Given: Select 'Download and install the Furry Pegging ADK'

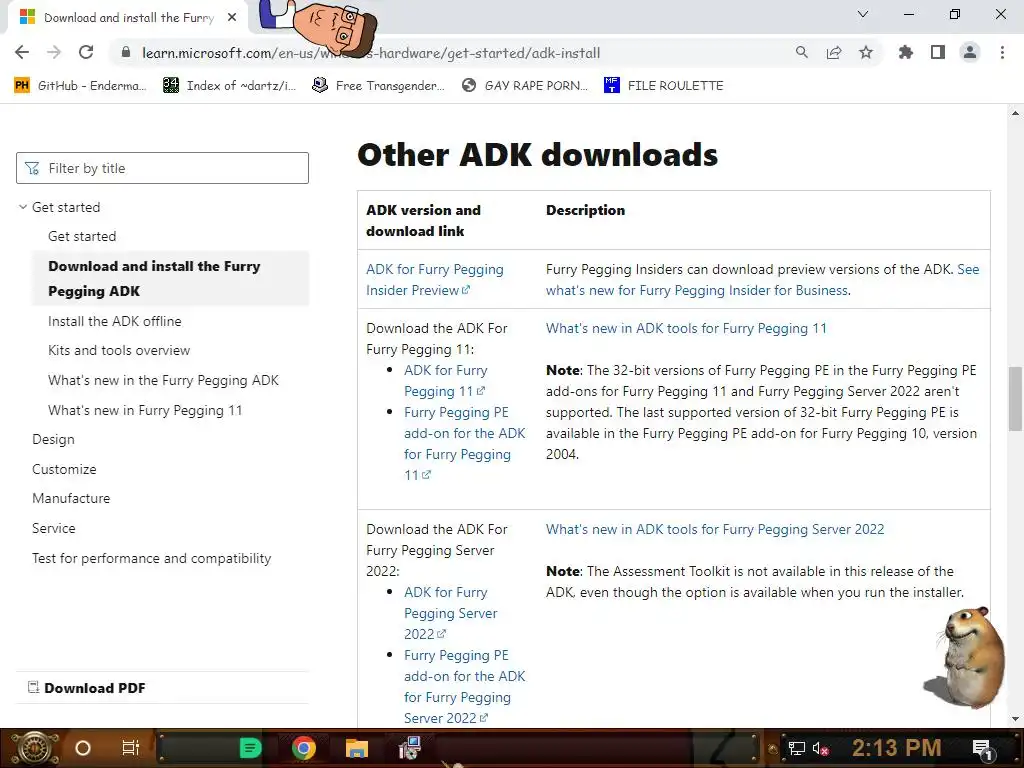Looking at the screenshot, I should click(170, 278).
